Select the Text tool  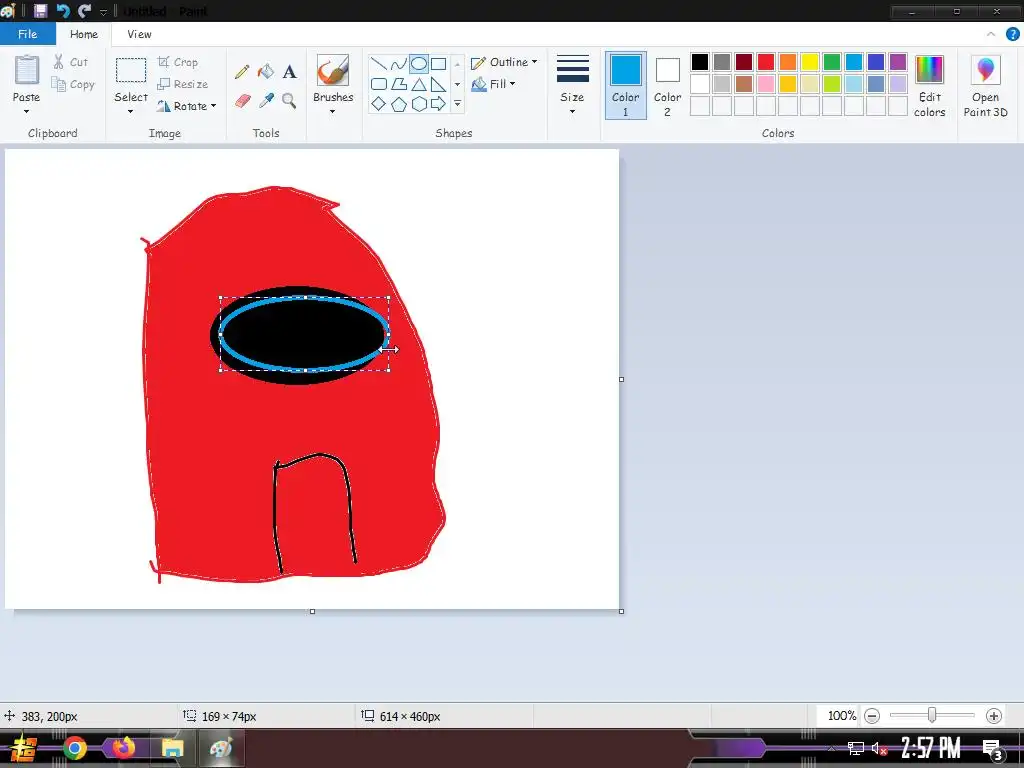(289, 71)
